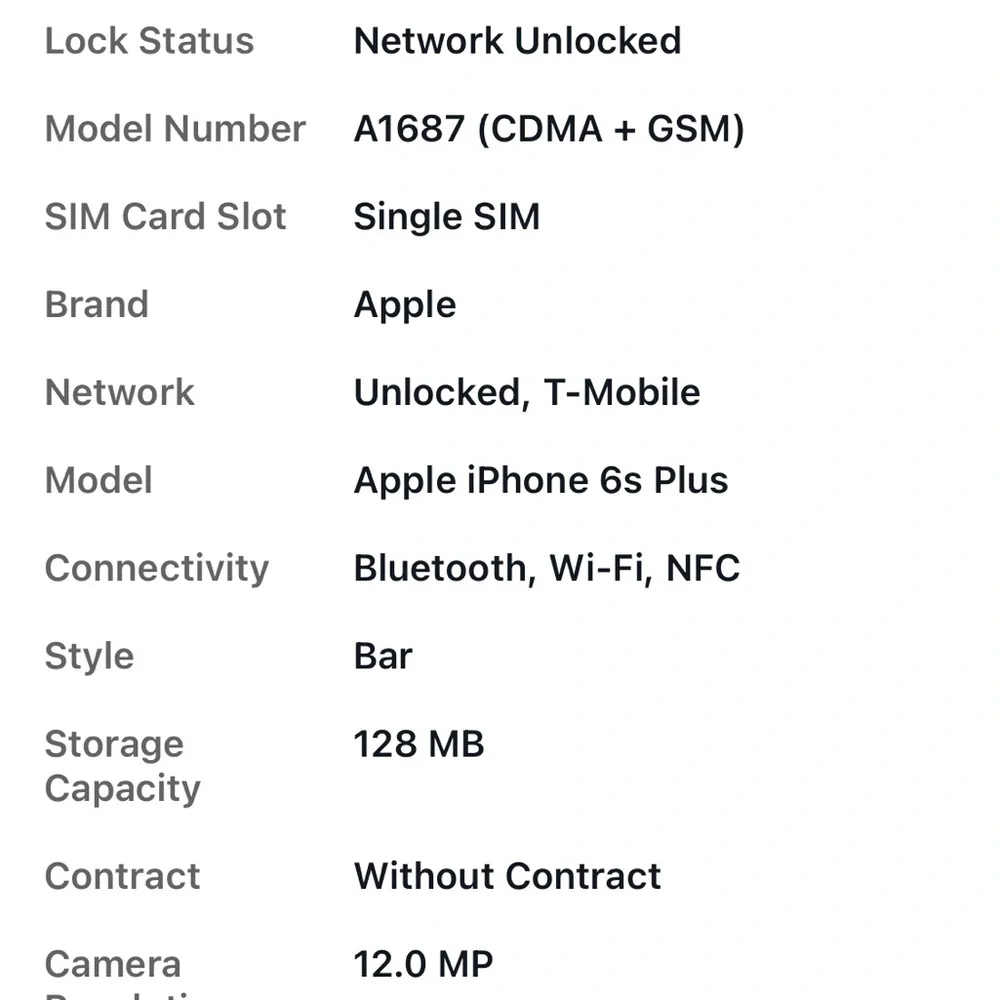Tap the 12.0 MP camera value
The height and width of the screenshot is (1000, 1000).
click(423, 964)
